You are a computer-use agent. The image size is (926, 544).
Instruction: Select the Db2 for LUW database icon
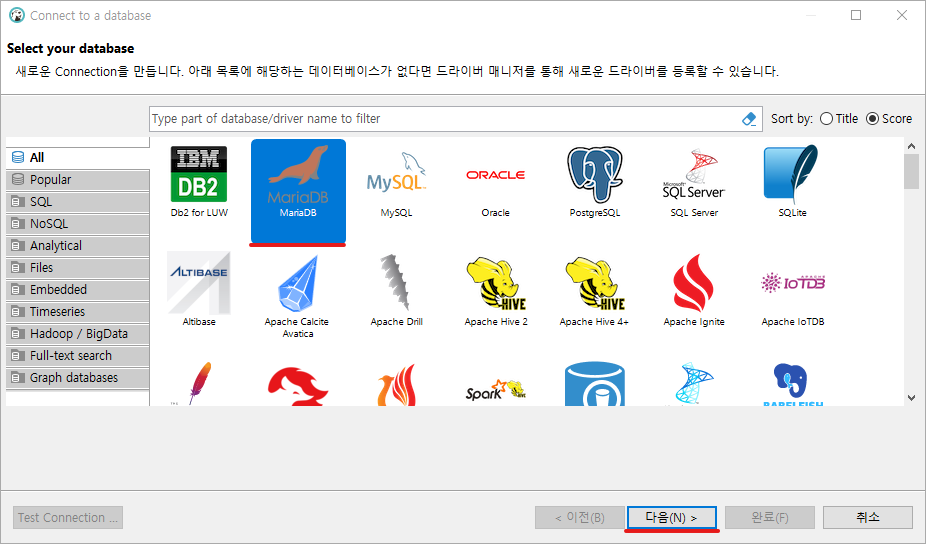[x=199, y=175]
